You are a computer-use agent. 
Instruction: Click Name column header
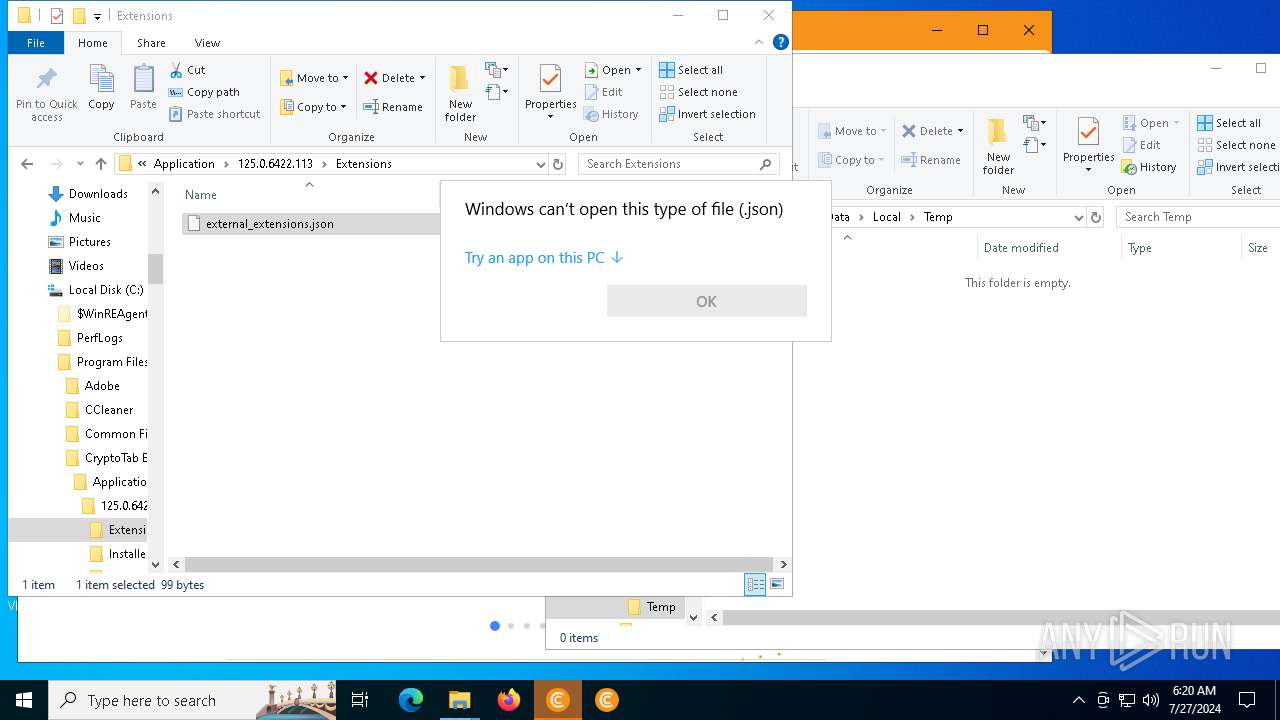tap(201, 195)
